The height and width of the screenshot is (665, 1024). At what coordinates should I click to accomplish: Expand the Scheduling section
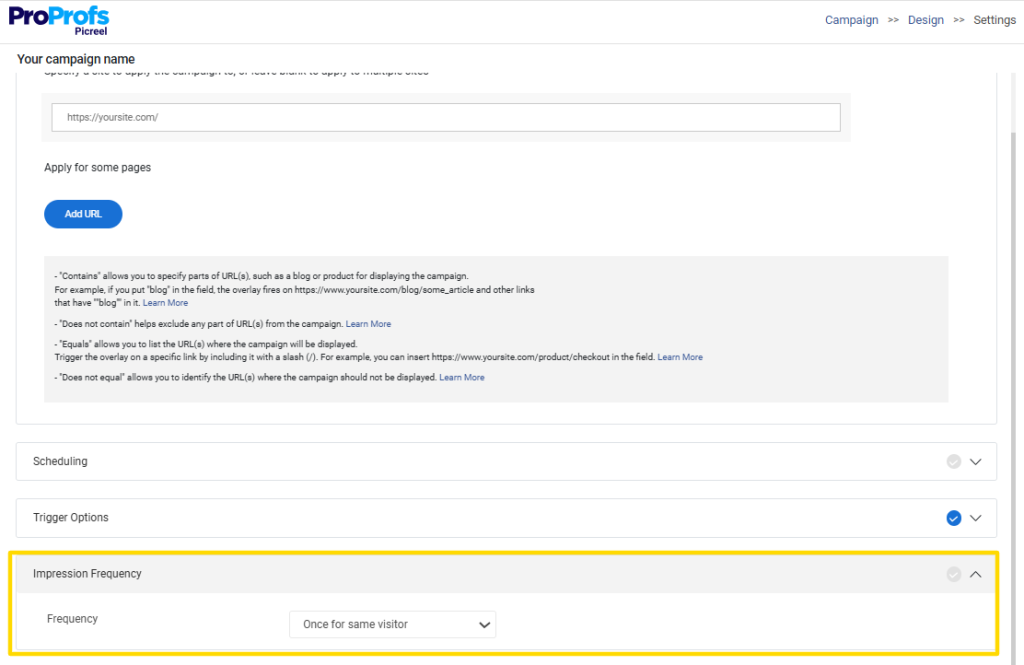coord(975,461)
